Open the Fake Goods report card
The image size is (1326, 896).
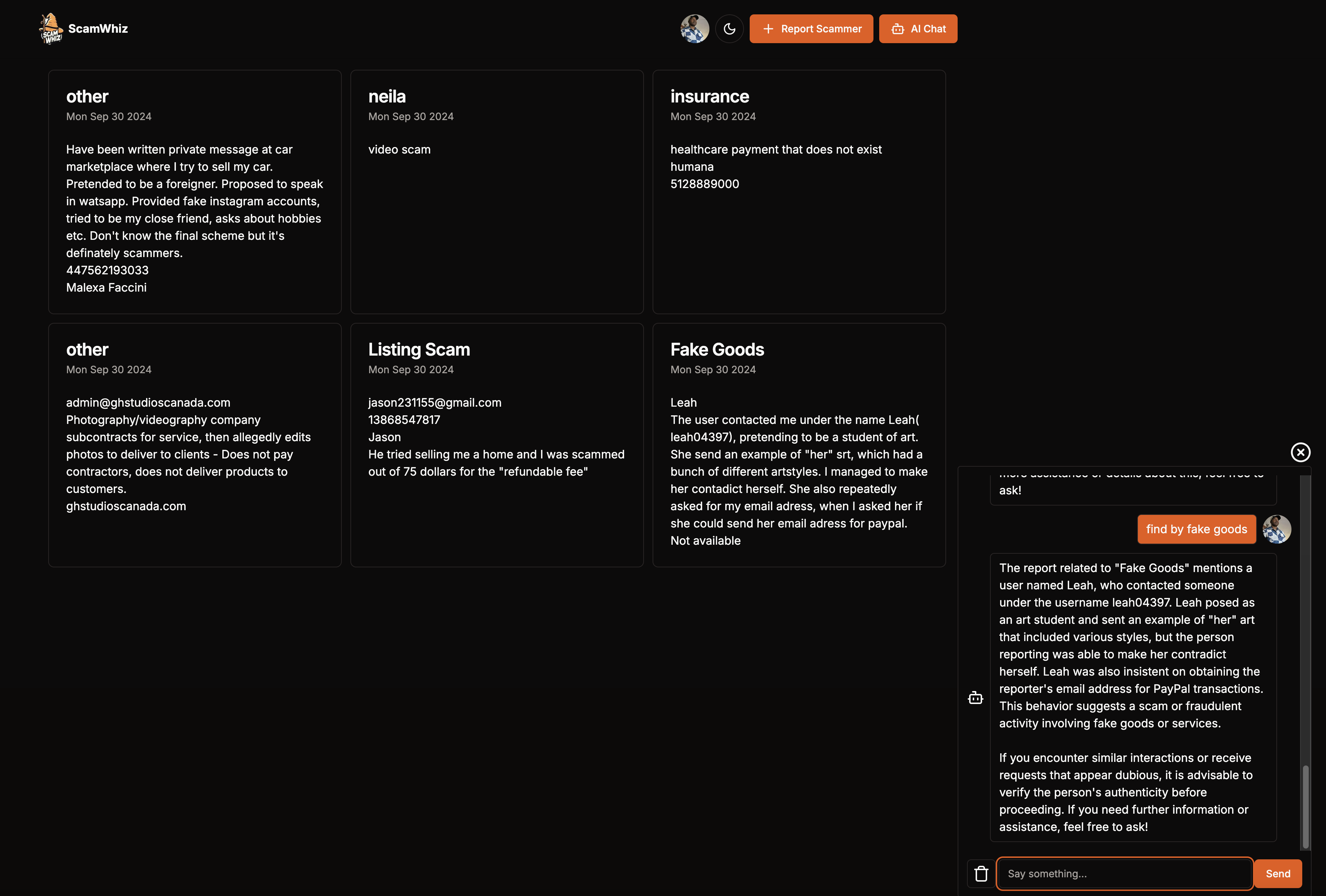pyautogui.click(x=799, y=445)
